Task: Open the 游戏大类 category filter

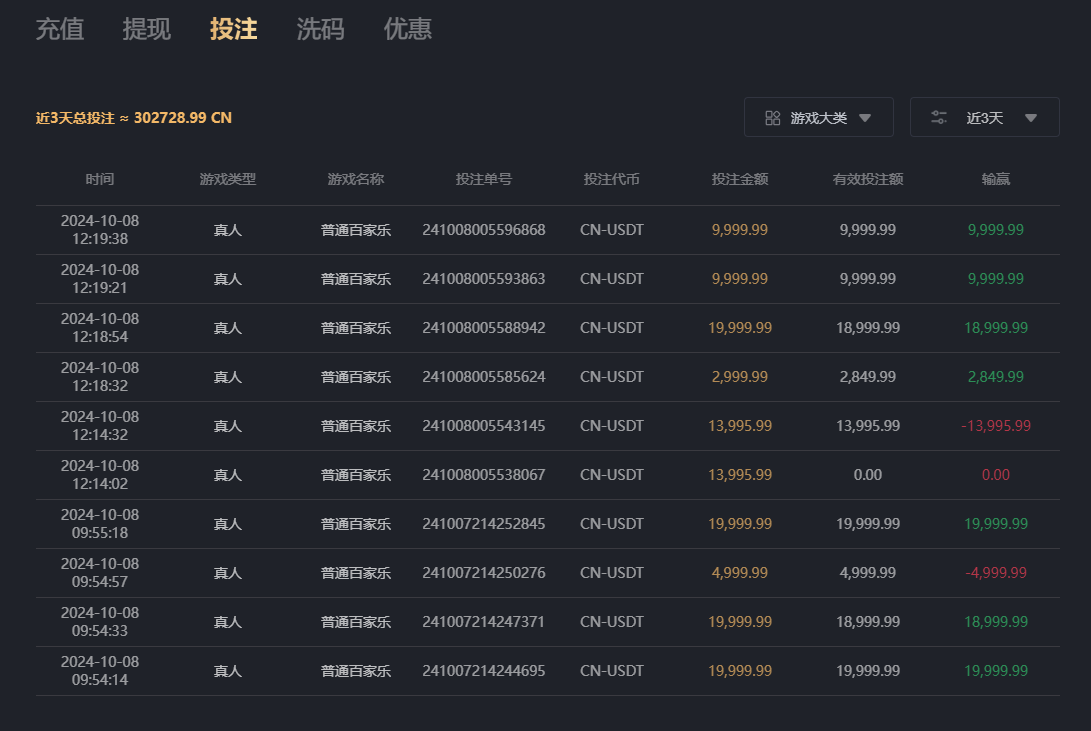Action: (818, 118)
